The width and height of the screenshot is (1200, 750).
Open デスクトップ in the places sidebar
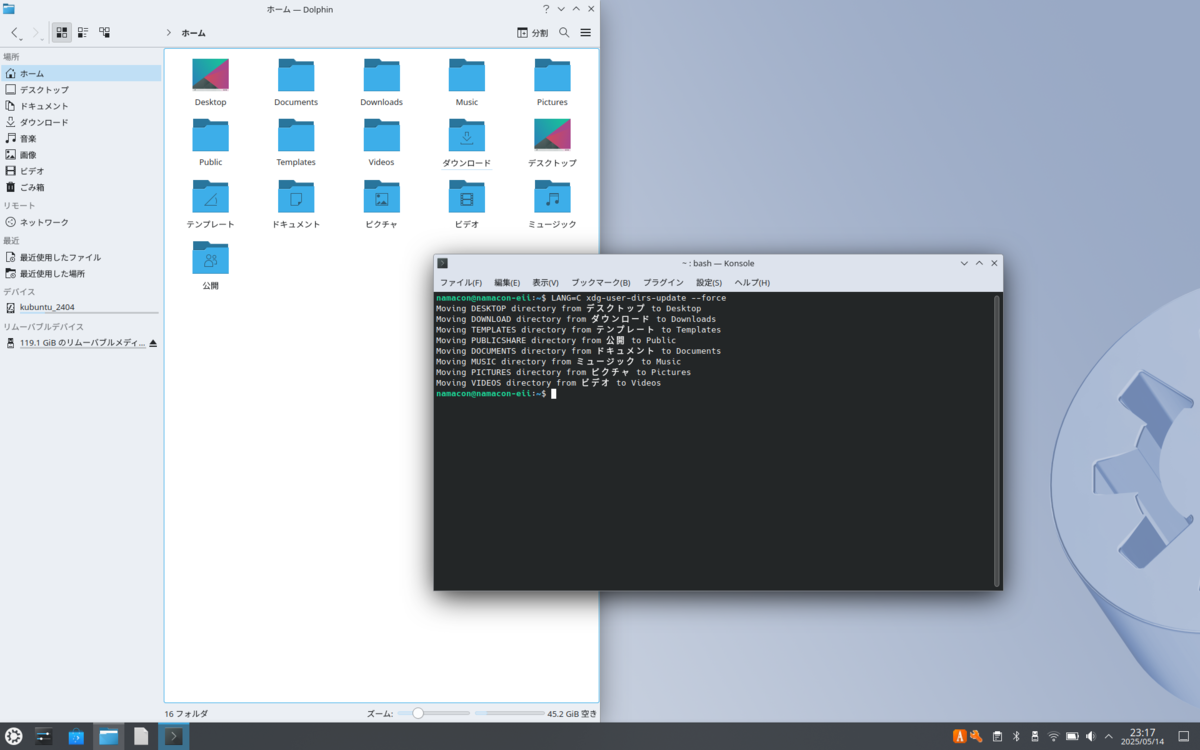[x=81, y=89]
